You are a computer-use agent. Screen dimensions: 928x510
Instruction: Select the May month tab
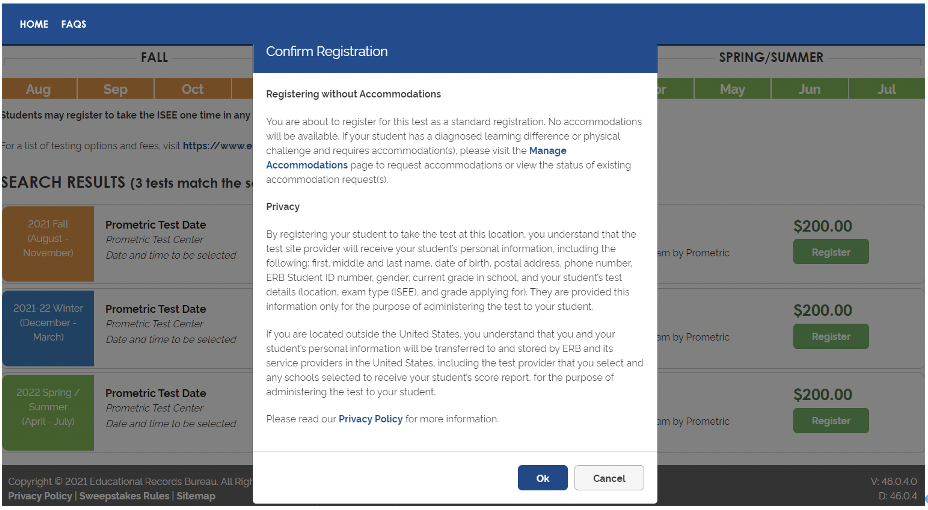point(732,89)
